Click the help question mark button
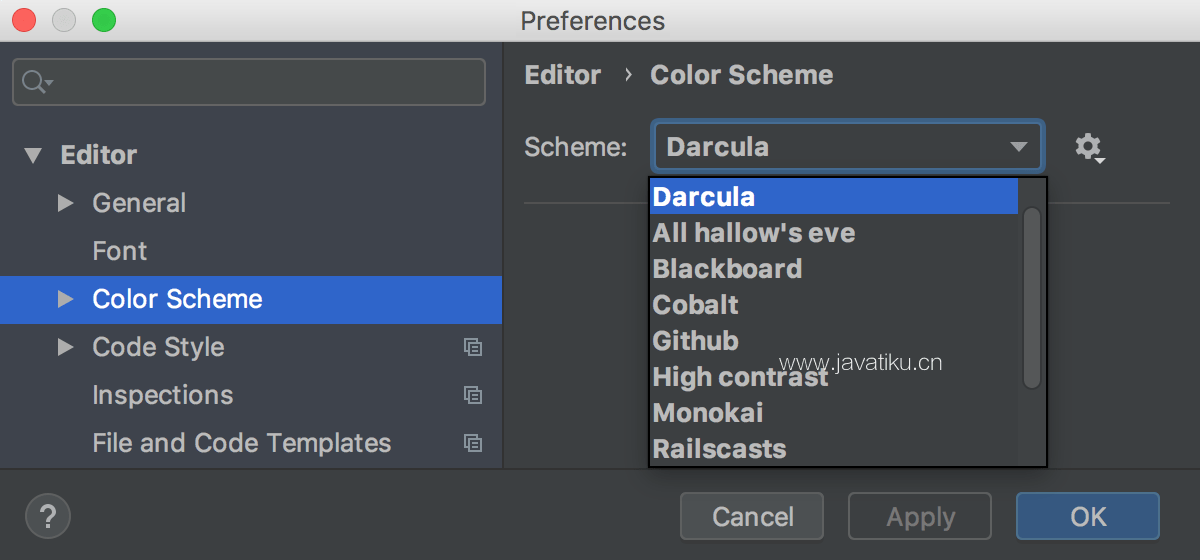The height and width of the screenshot is (560, 1200). 48,516
